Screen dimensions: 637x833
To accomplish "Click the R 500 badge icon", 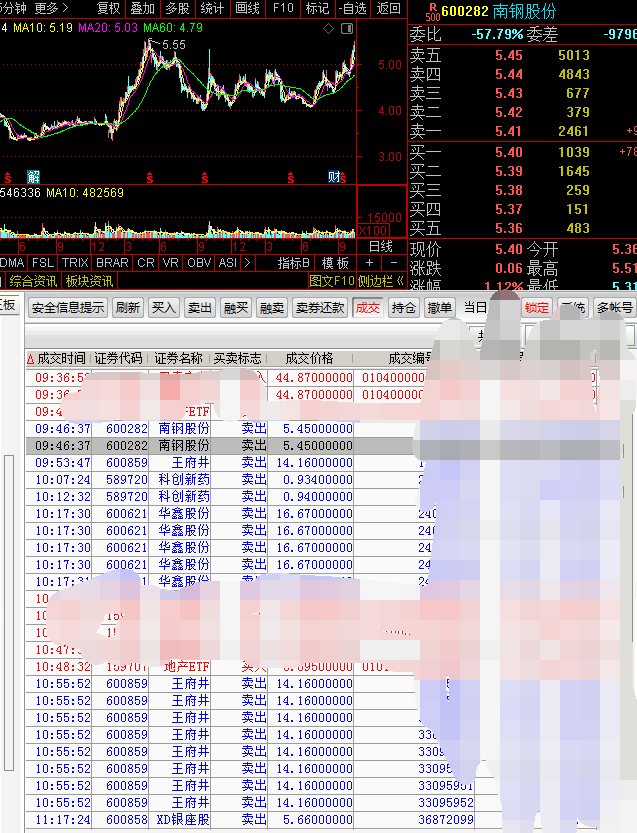I will pyautogui.click(x=432, y=12).
